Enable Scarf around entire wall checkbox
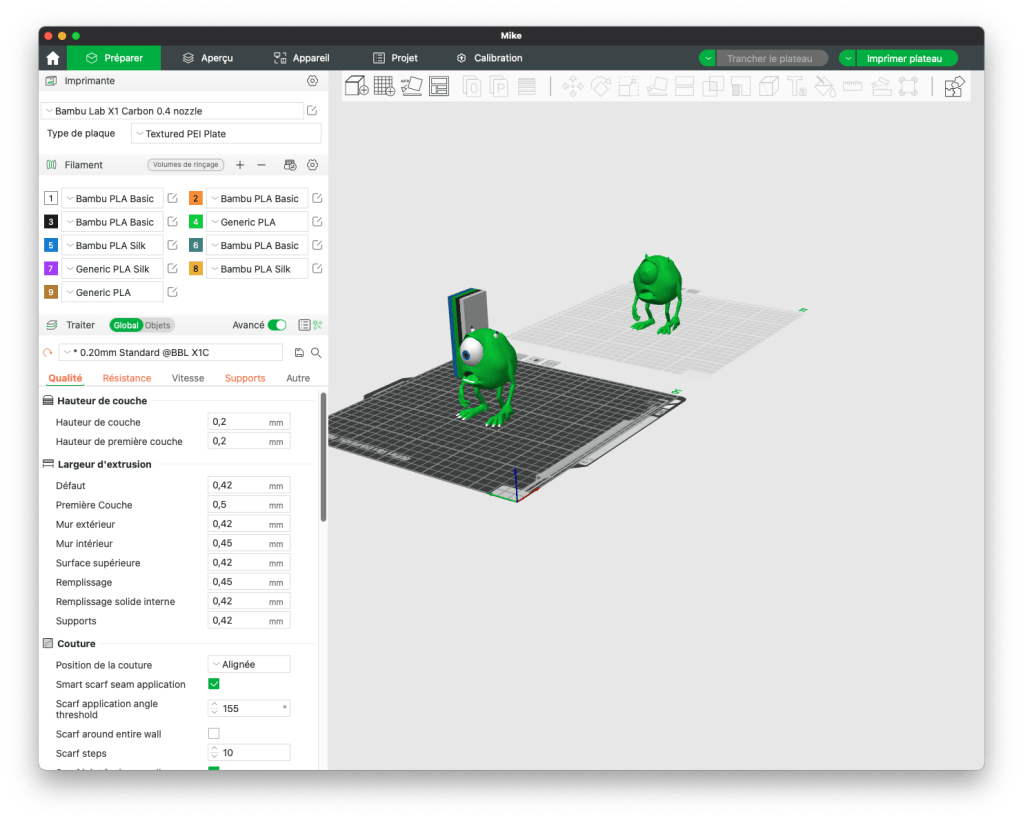 click(x=214, y=734)
